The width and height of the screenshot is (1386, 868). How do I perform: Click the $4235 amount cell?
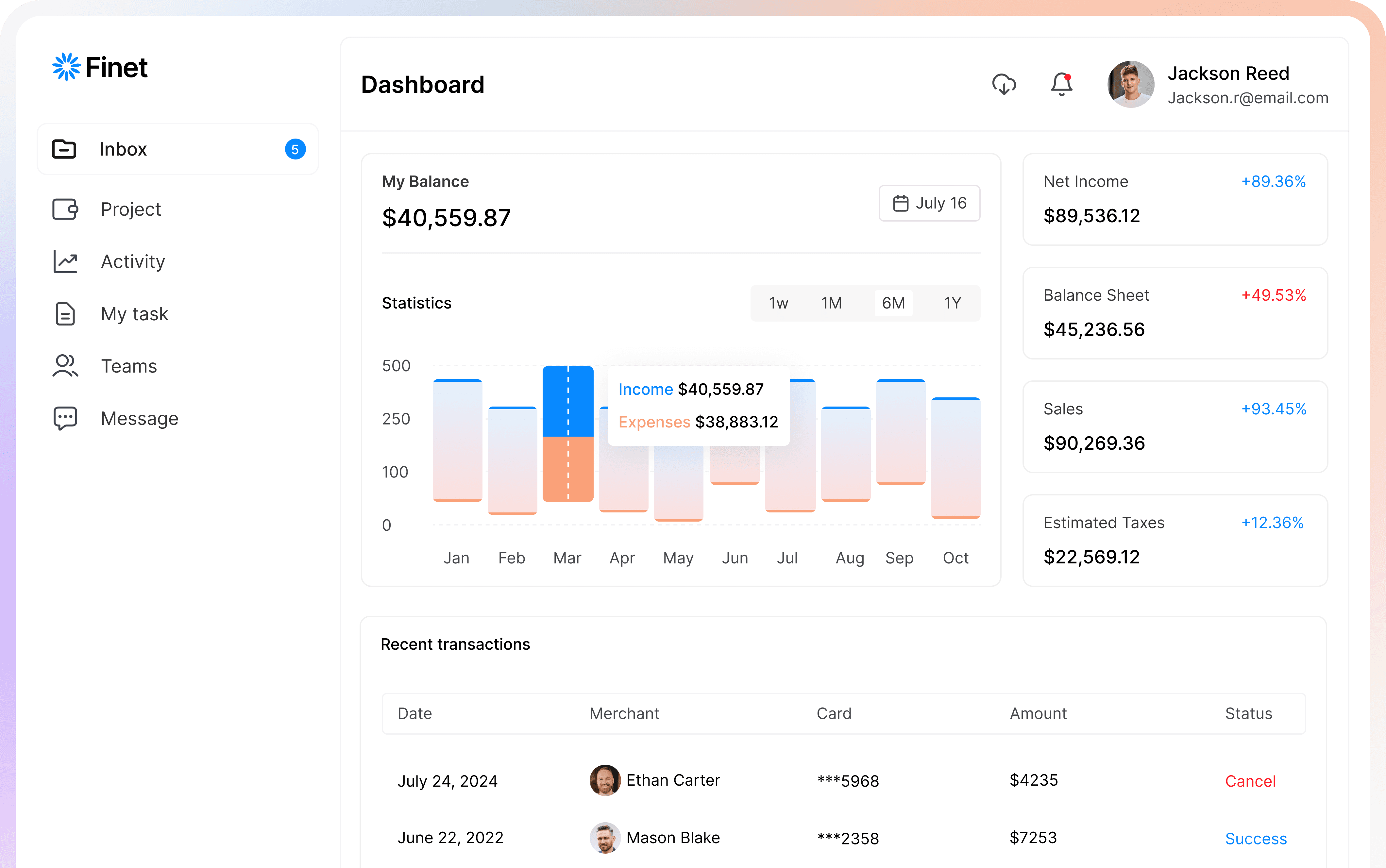pyautogui.click(x=1034, y=780)
